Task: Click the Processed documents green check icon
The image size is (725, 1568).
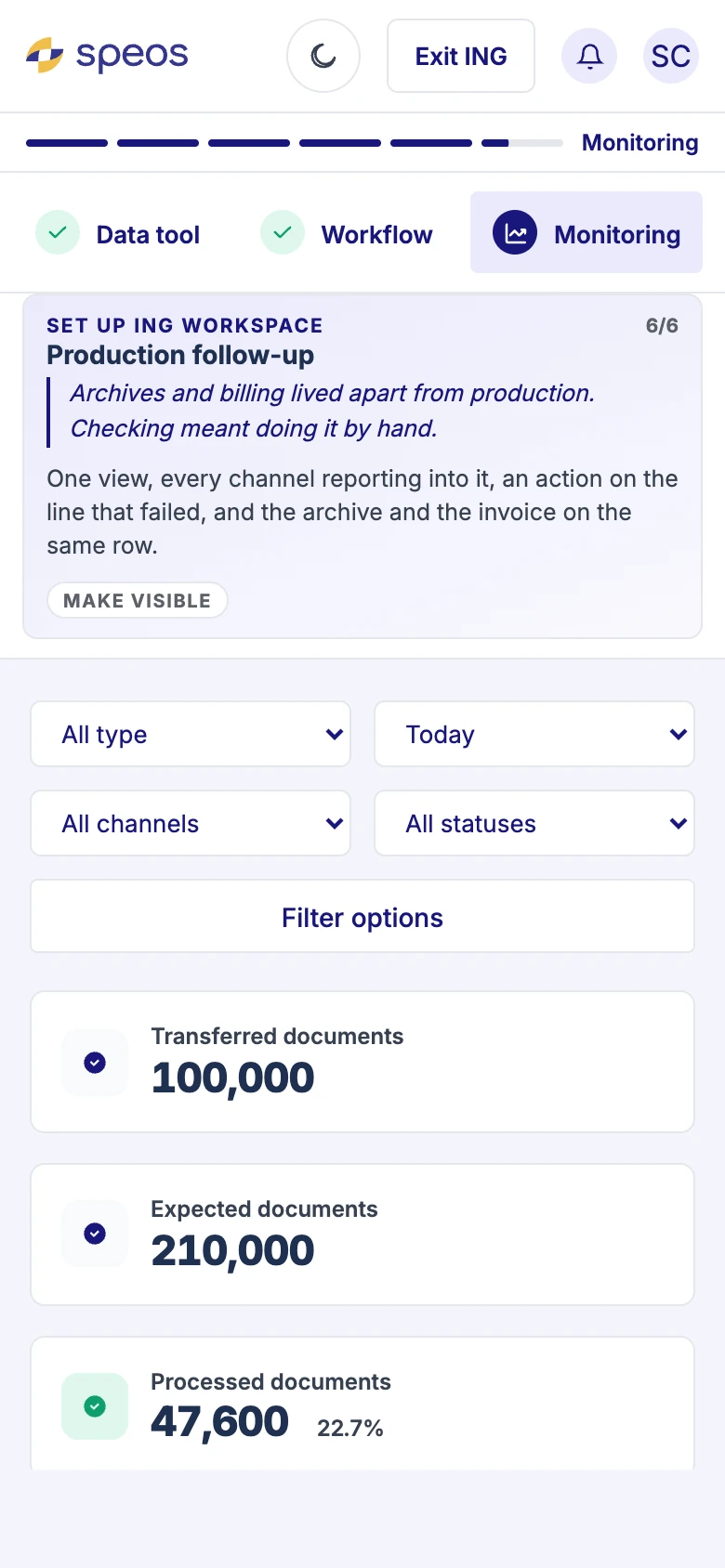Action: point(95,1406)
